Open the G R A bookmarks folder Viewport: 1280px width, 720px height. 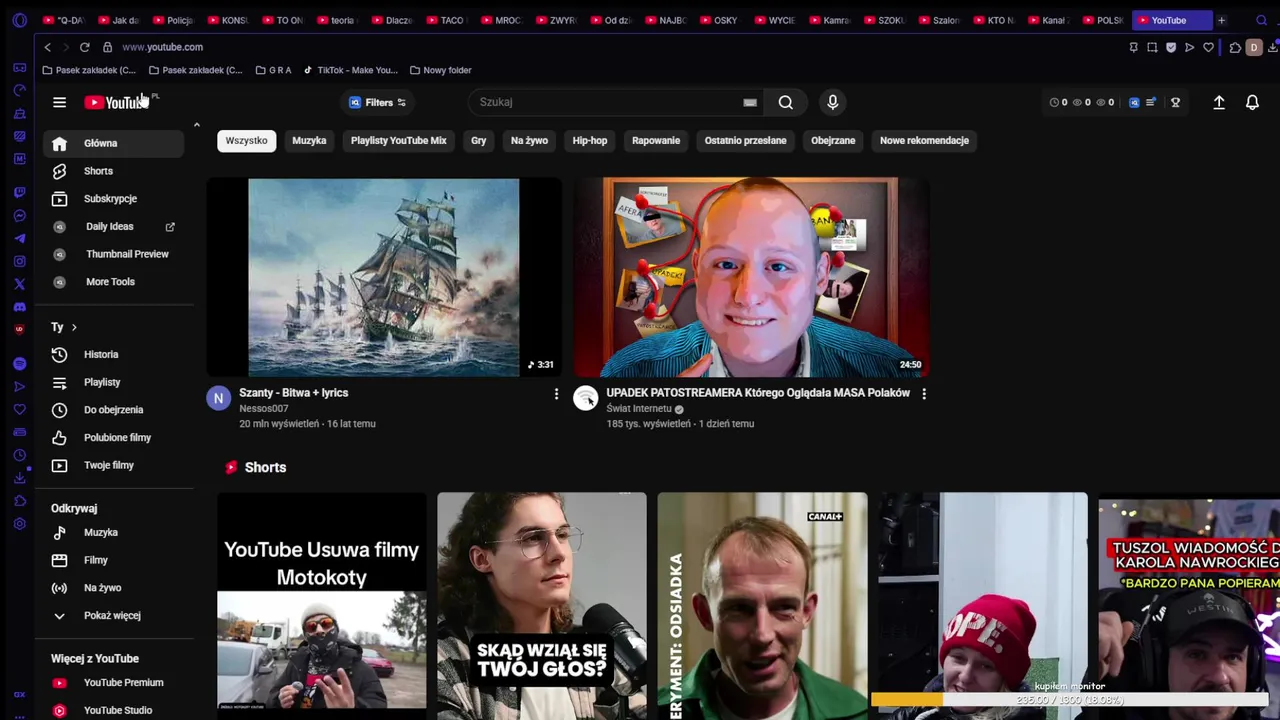273,70
